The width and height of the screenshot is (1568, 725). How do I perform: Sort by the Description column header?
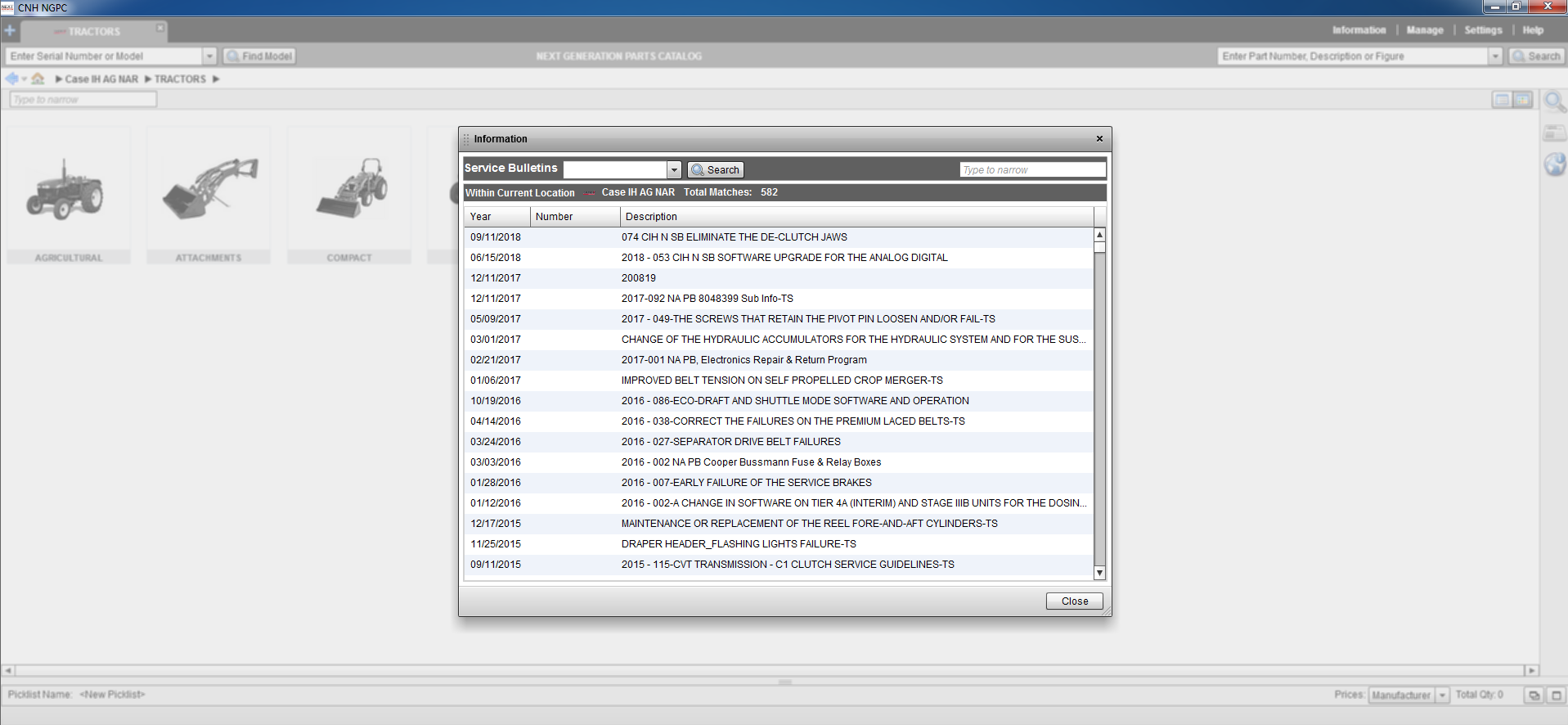(x=856, y=217)
